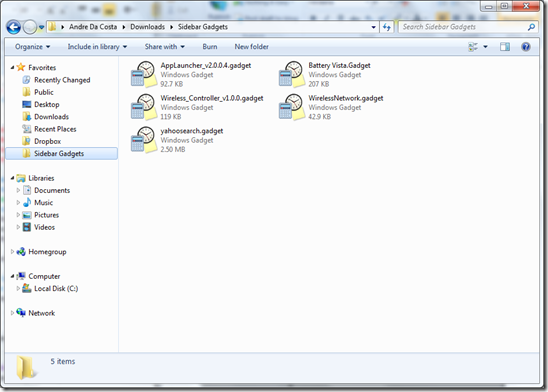The height and width of the screenshot is (392, 548).
Task: Click the yahoosearch.gadget file icon
Action: [143, 140]
